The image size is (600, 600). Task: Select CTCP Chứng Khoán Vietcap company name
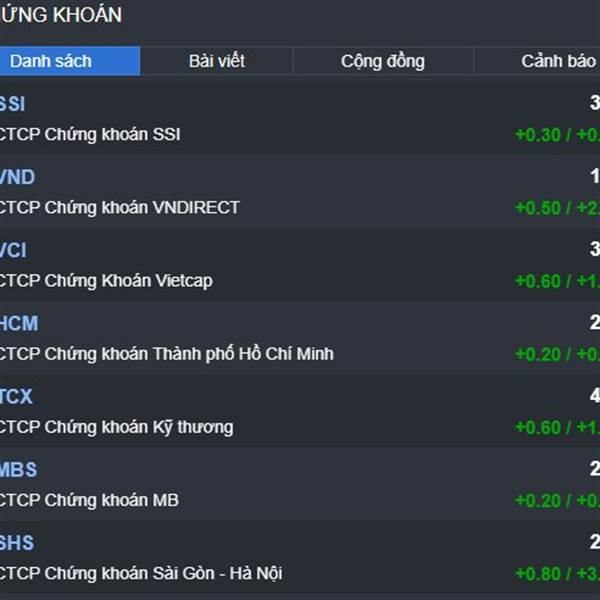point(106,280)
